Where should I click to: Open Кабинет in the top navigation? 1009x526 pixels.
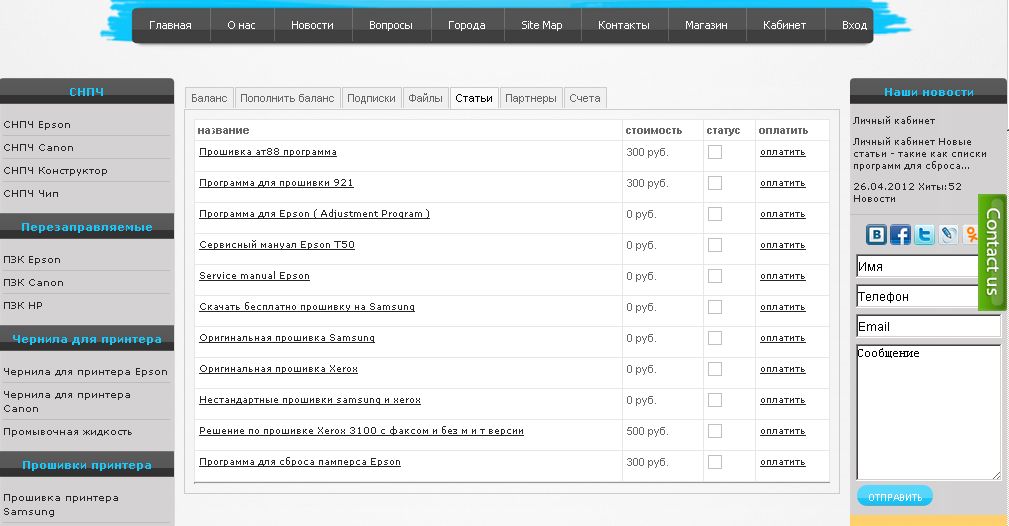[784, 25]
